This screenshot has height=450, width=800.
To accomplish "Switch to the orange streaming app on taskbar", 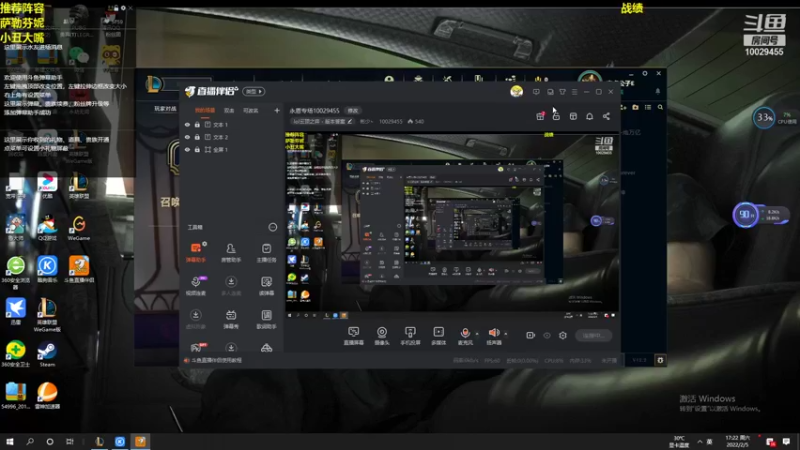I will point(140,441).
